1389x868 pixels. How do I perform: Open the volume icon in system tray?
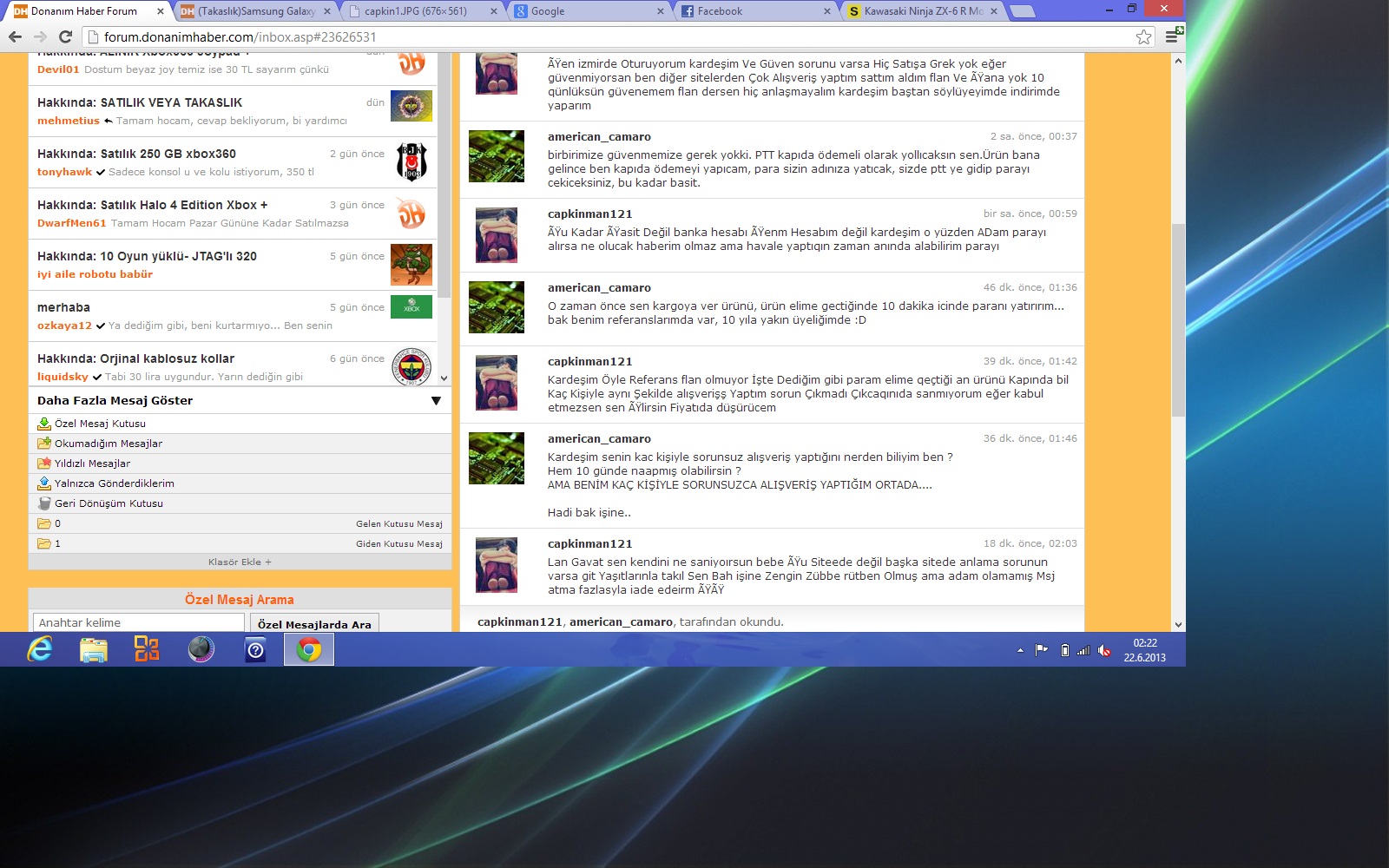1104,650
